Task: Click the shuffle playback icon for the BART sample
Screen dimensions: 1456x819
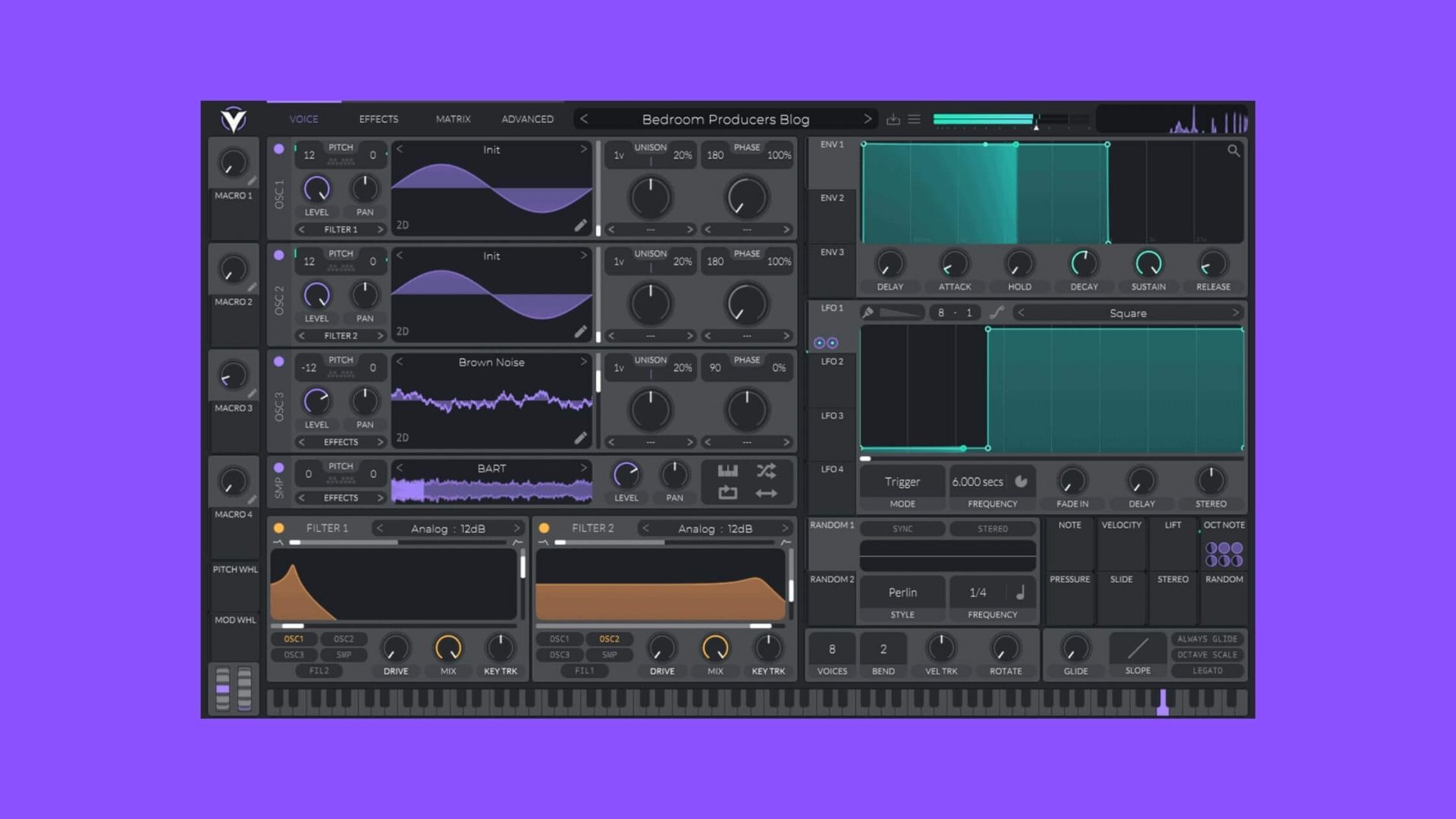Action: point(767,471)
